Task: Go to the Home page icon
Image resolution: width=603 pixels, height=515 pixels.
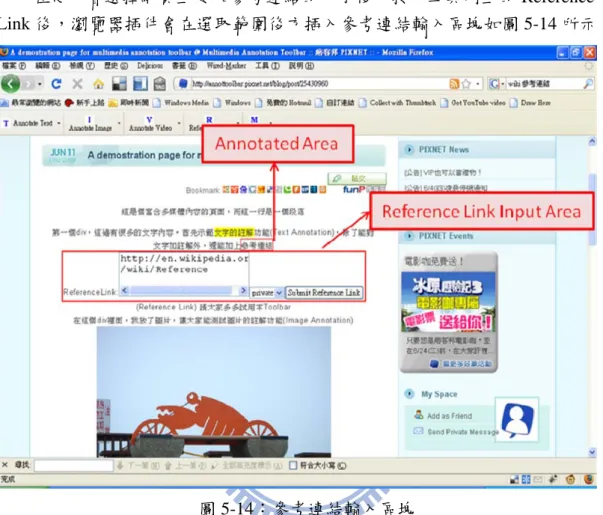Action: (x=98, y=84)
